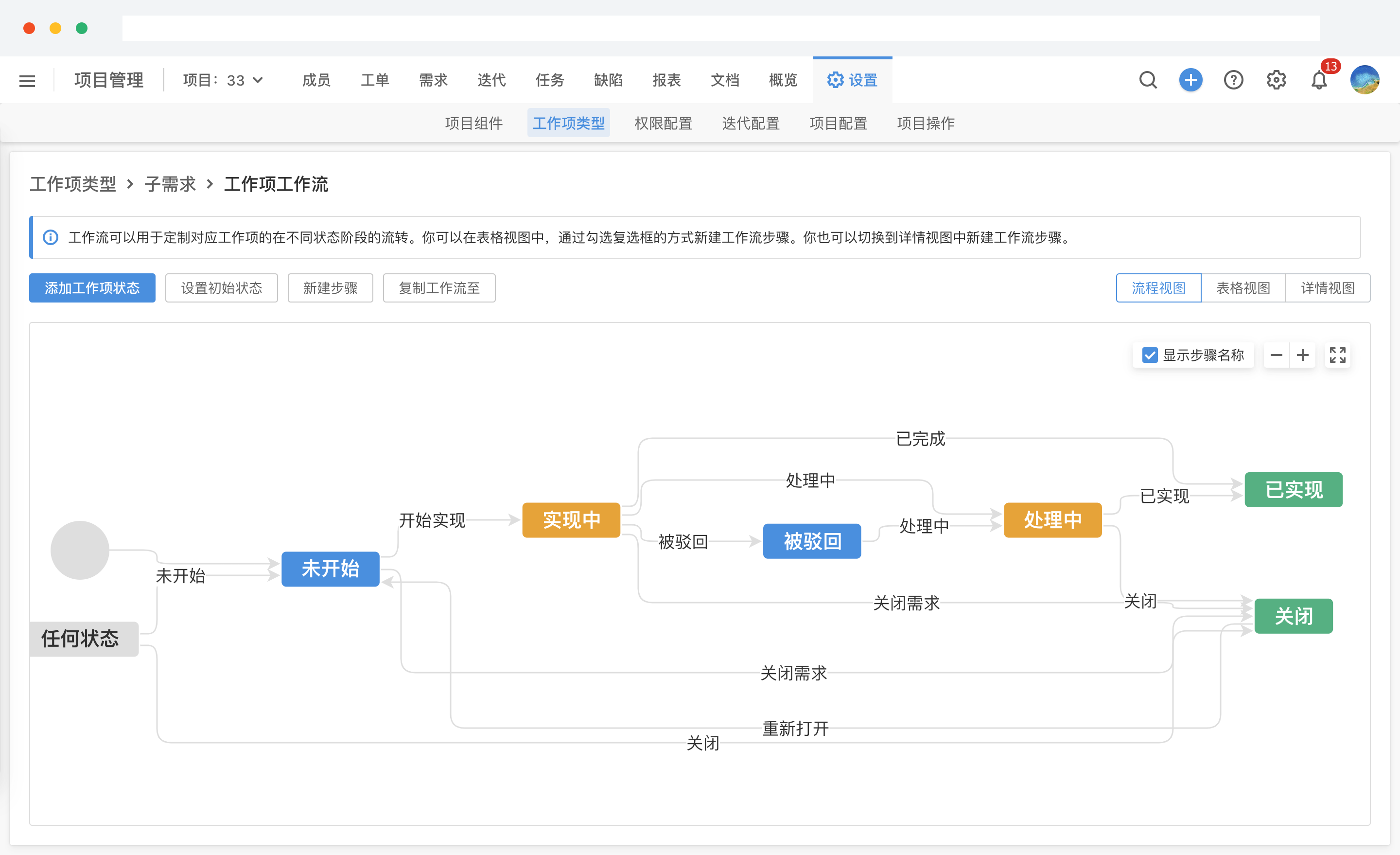Click the blue plus create icon
The height and width of the screenshot is (855, 1400).
[1190, 80]
